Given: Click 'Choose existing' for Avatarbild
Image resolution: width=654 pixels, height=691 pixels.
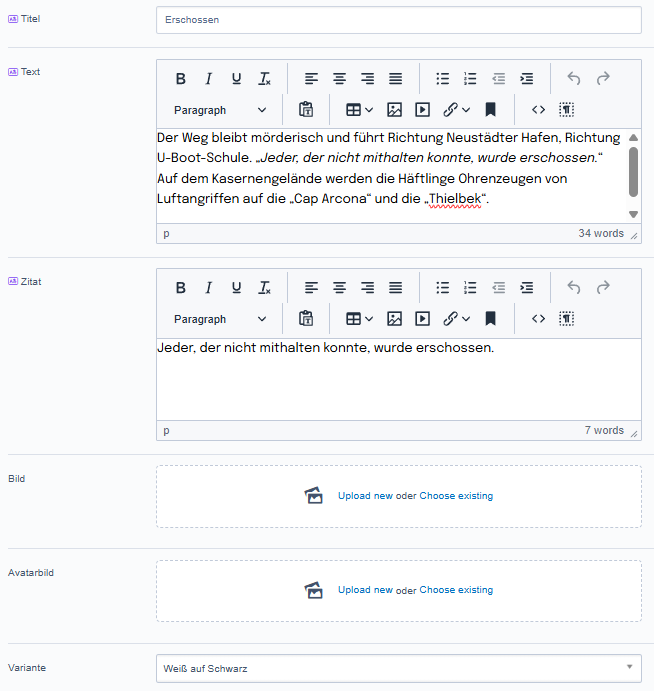Looking at the screenshot, I should [x=456, y=590].
